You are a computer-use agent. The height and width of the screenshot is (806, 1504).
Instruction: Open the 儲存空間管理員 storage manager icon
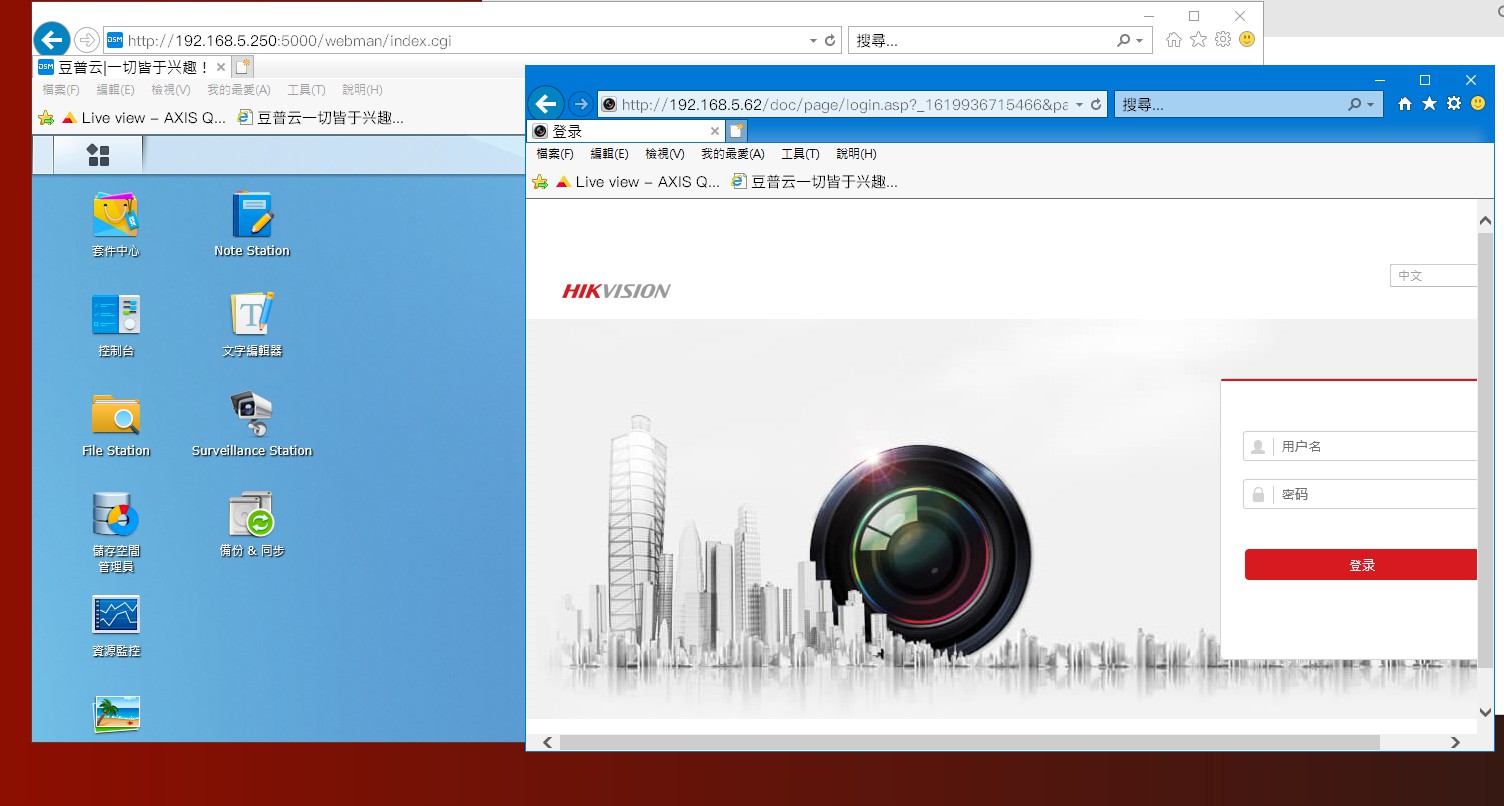tap(116, 516)
